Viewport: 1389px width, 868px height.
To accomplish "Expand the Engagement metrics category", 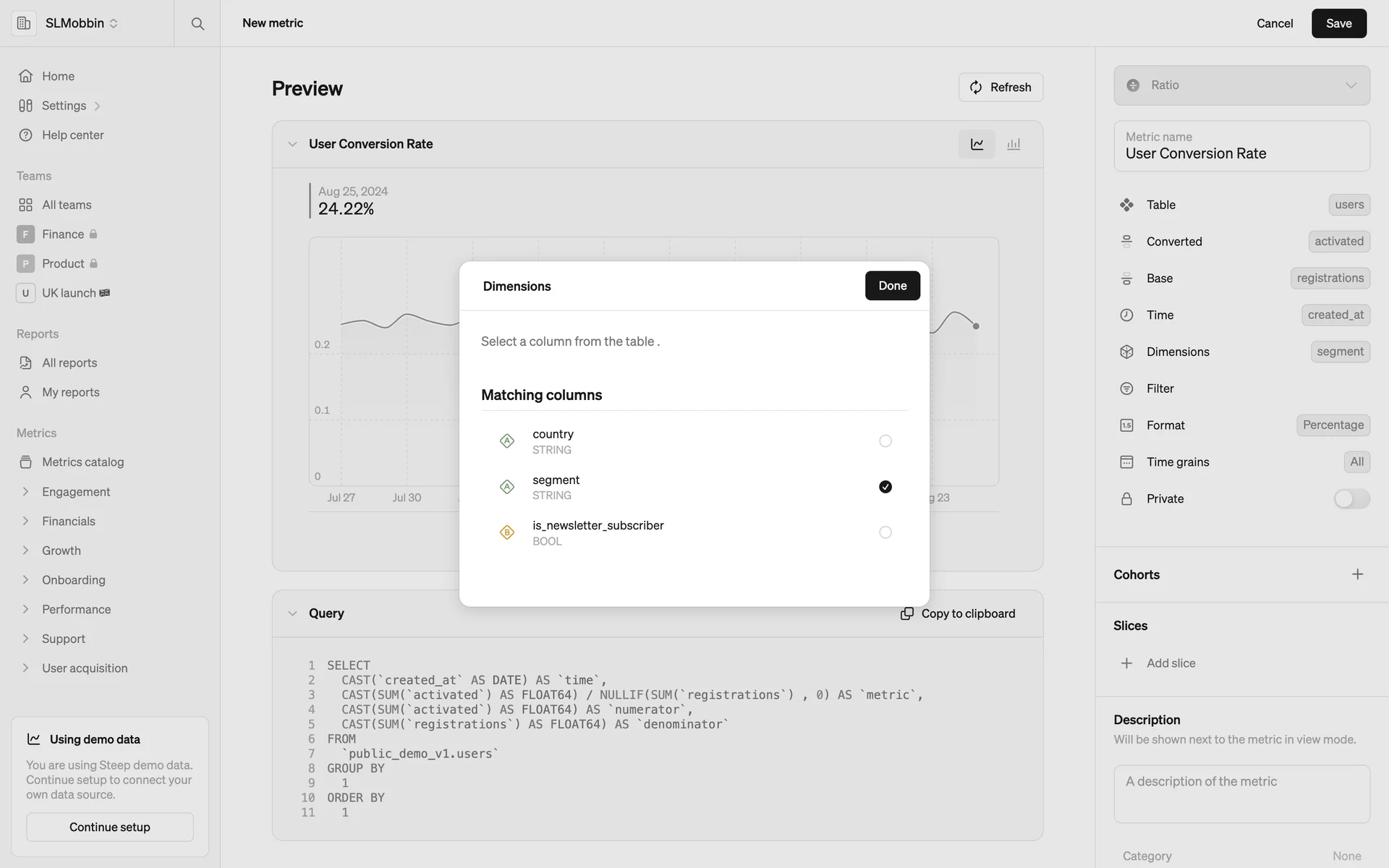I will [26, 492].
